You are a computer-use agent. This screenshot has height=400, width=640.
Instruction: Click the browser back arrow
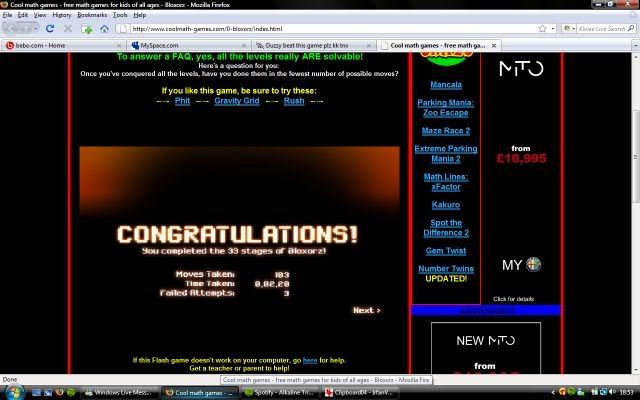click(x=12, y=29)
